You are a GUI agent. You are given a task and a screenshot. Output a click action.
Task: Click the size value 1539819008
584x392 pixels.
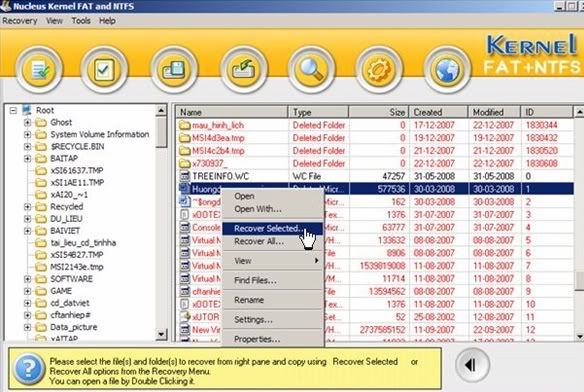(x=382, y=266)
